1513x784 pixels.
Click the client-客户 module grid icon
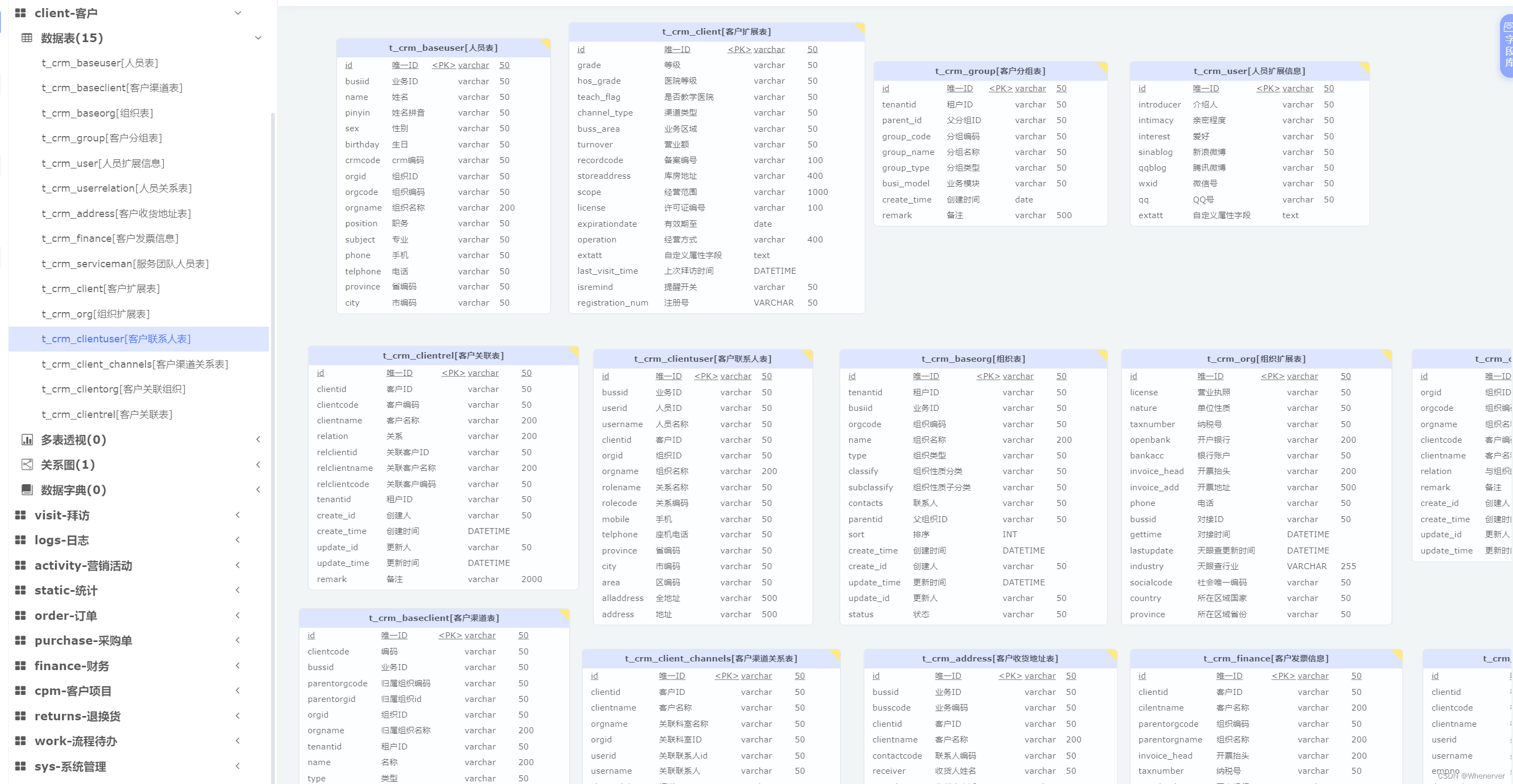pos(20,12)
